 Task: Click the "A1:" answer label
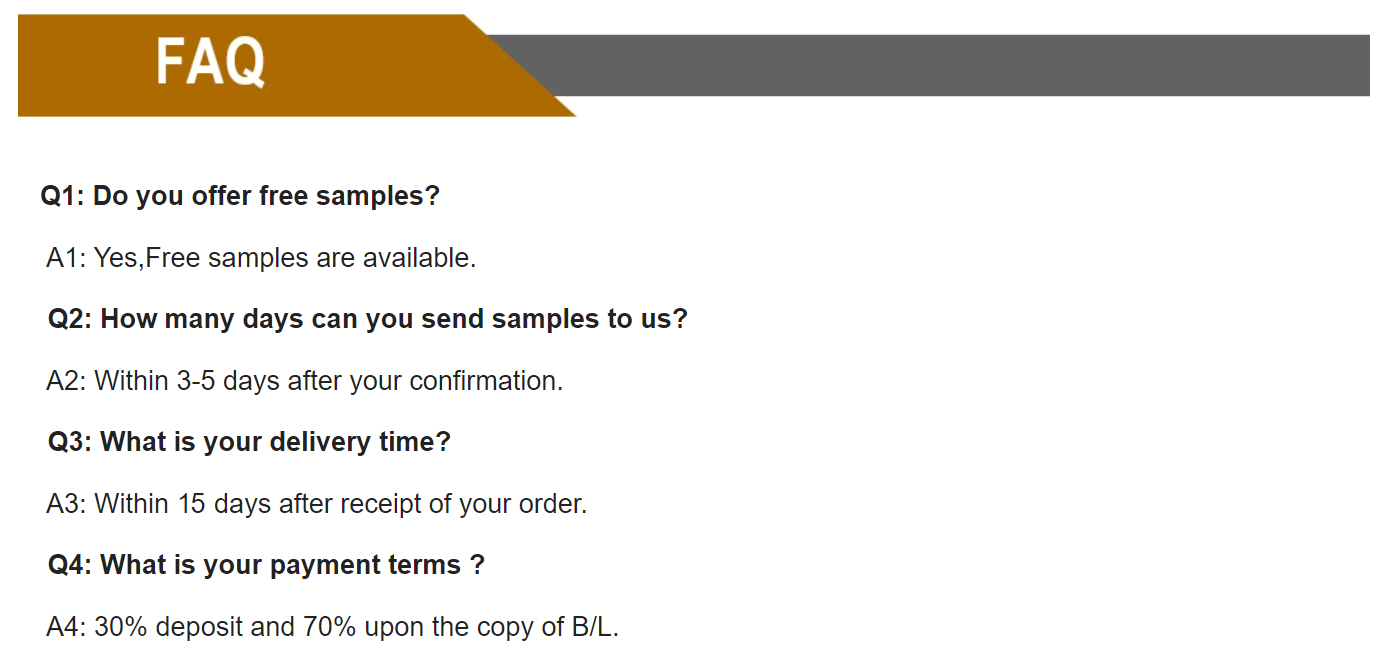(x=66, y=258)
